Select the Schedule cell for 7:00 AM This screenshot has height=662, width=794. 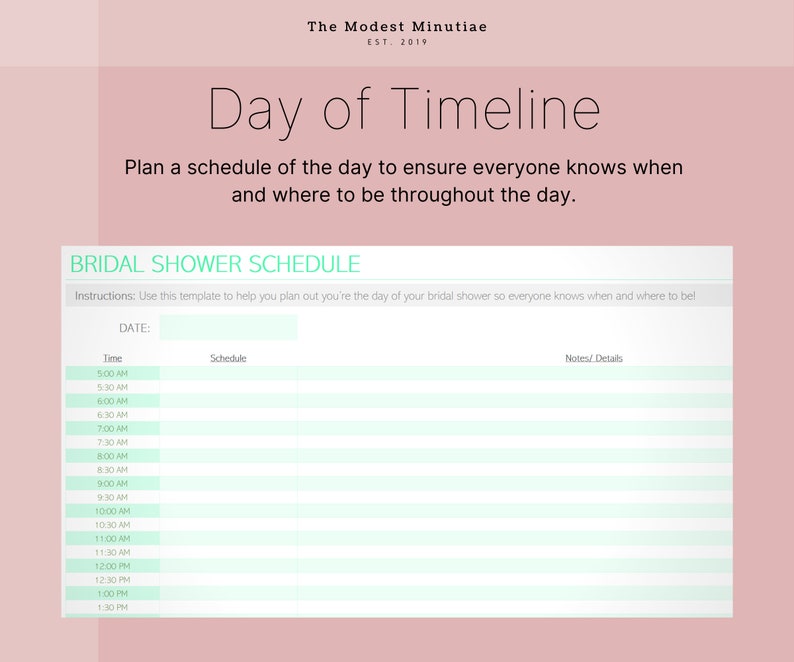pyautogui.click(x=228, y=429)
